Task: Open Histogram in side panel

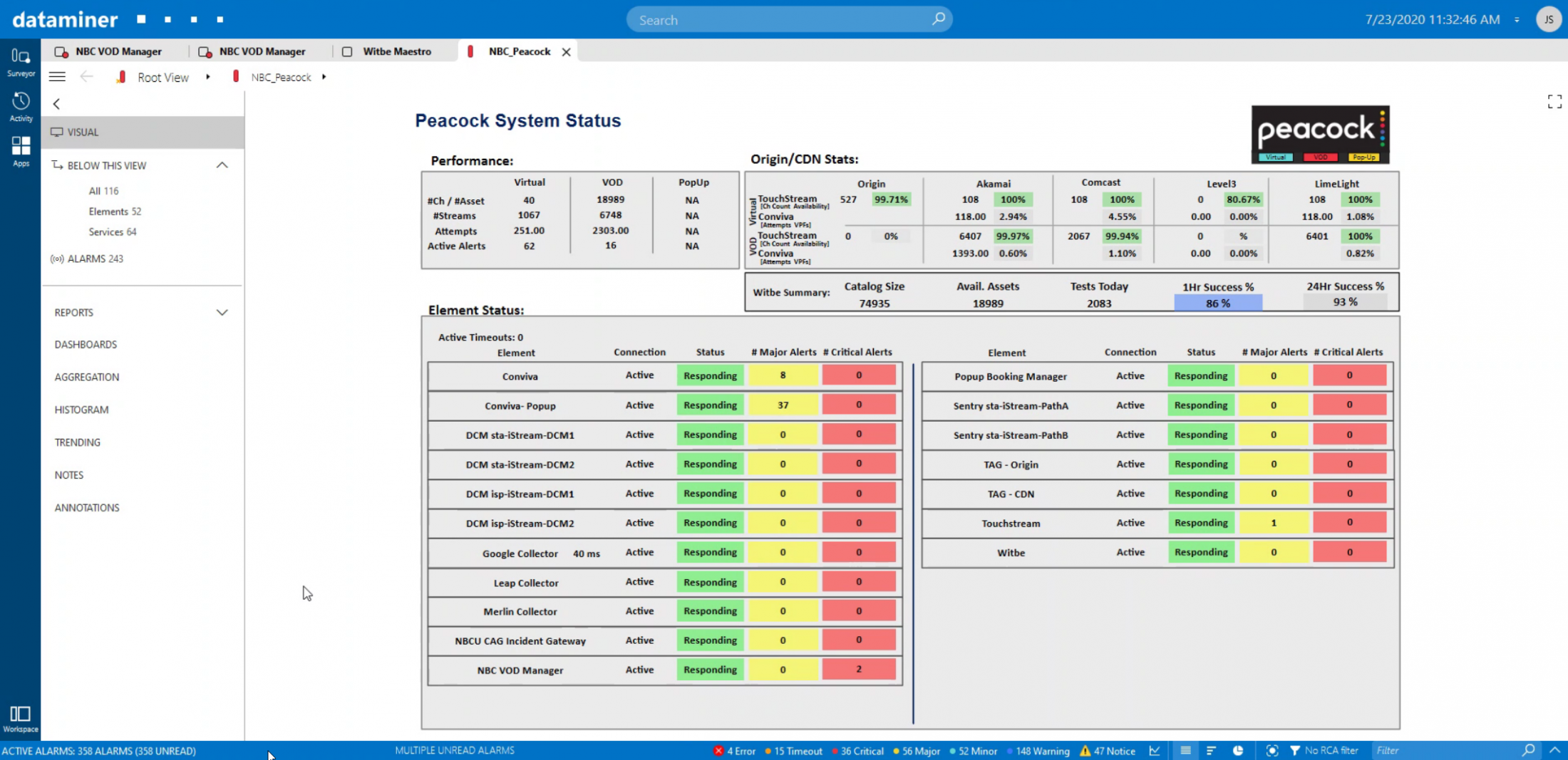Action: (x=81, y=410)
